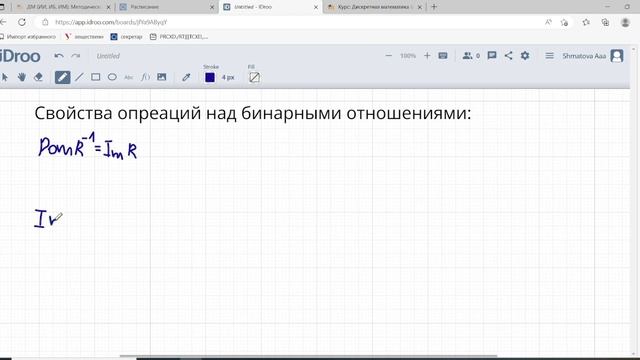Open the секретар bookmark
The width and height of the screenshot is (640, 360).
[127, 37]
